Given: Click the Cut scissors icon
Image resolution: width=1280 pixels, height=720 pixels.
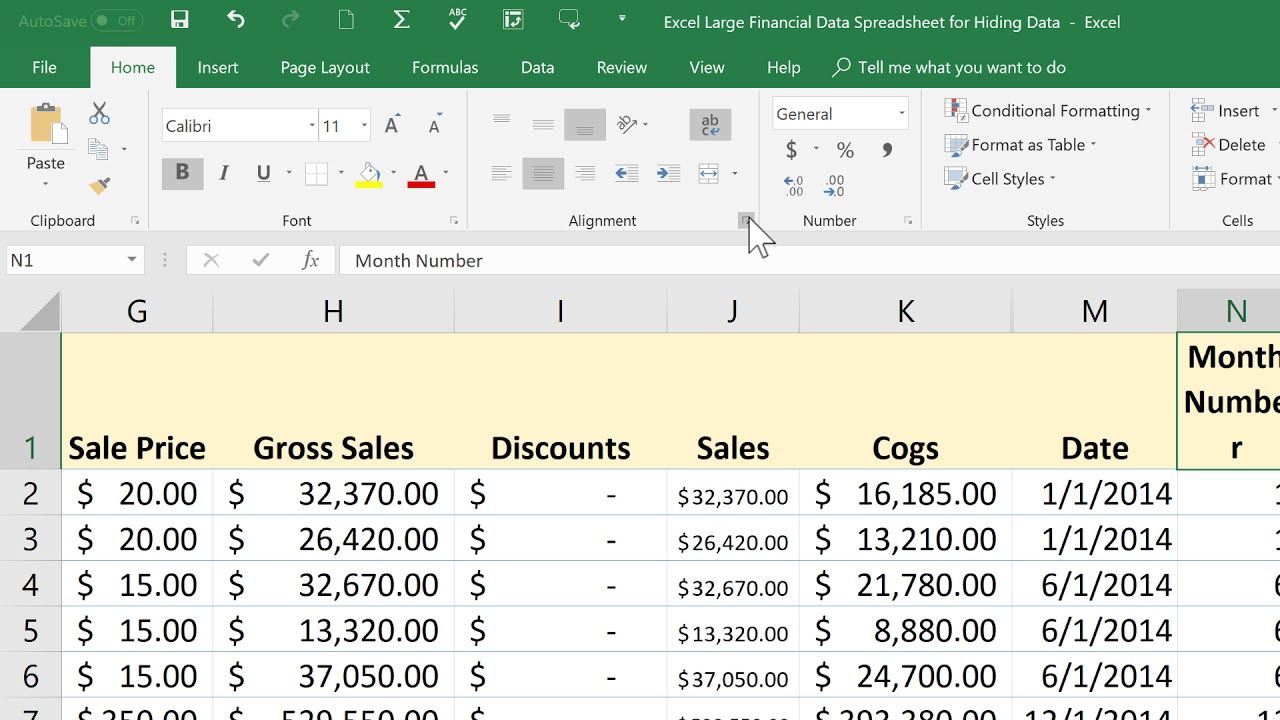Looking at the screenshot, I should tap(99, 113).
